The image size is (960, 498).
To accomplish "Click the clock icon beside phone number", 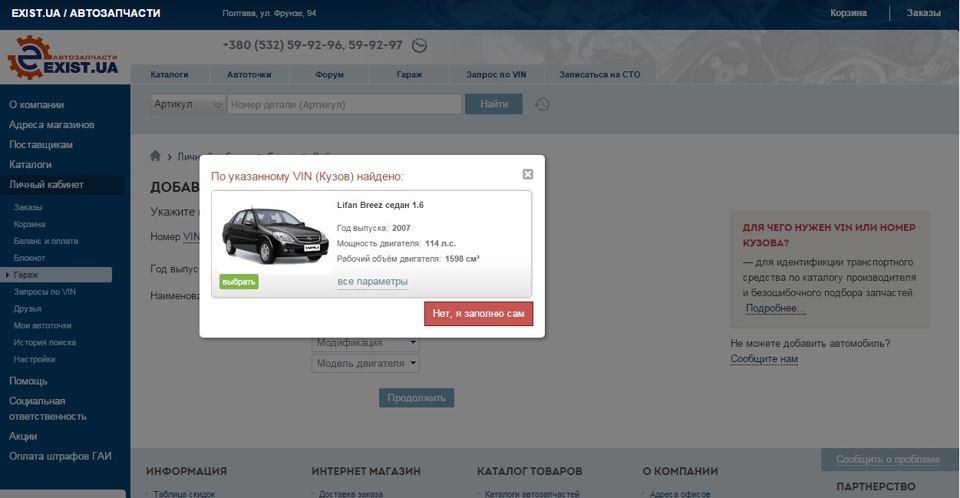I will pyautogui.click(x=419, y=45).
